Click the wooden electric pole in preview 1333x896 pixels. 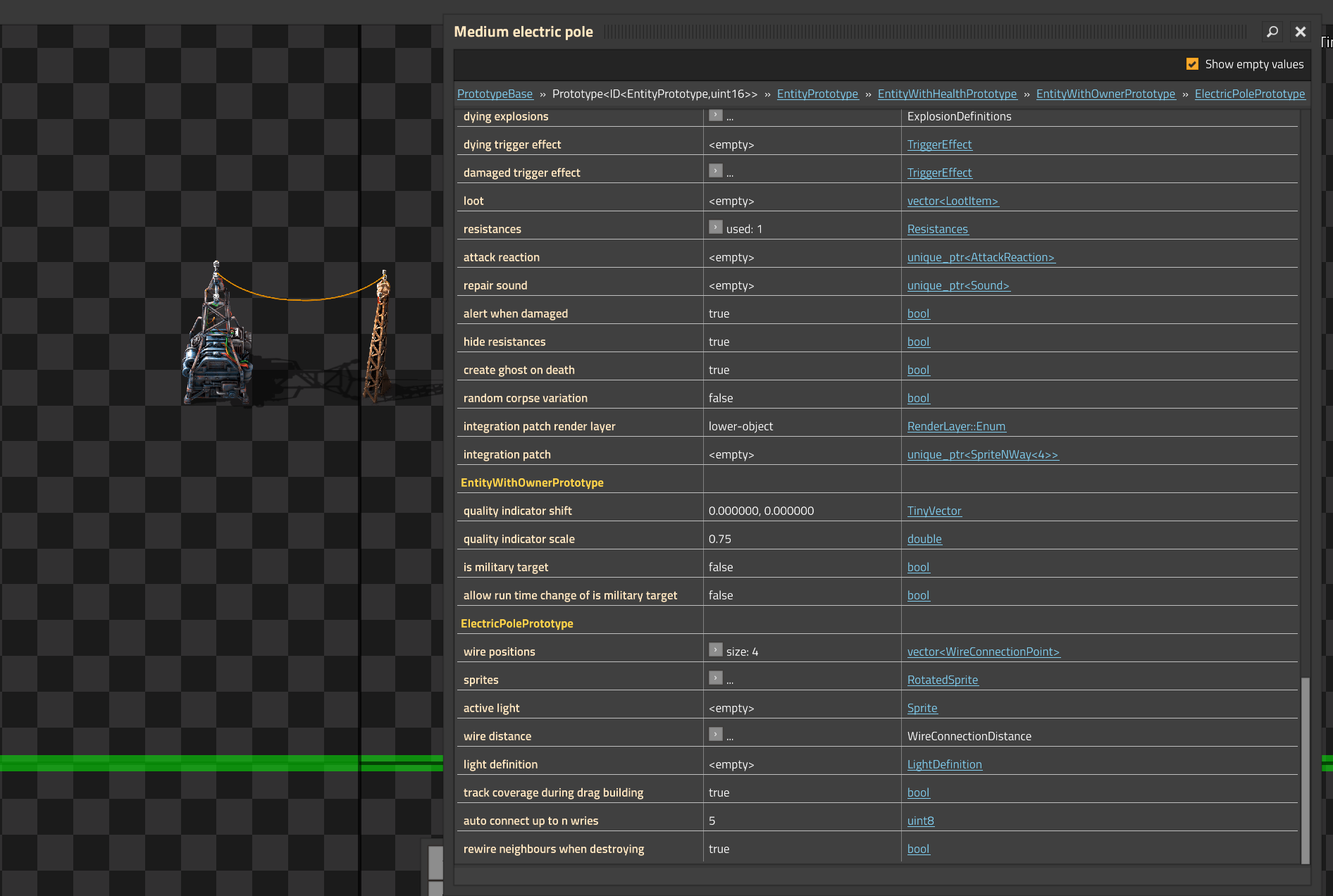(x=378, y=337)
